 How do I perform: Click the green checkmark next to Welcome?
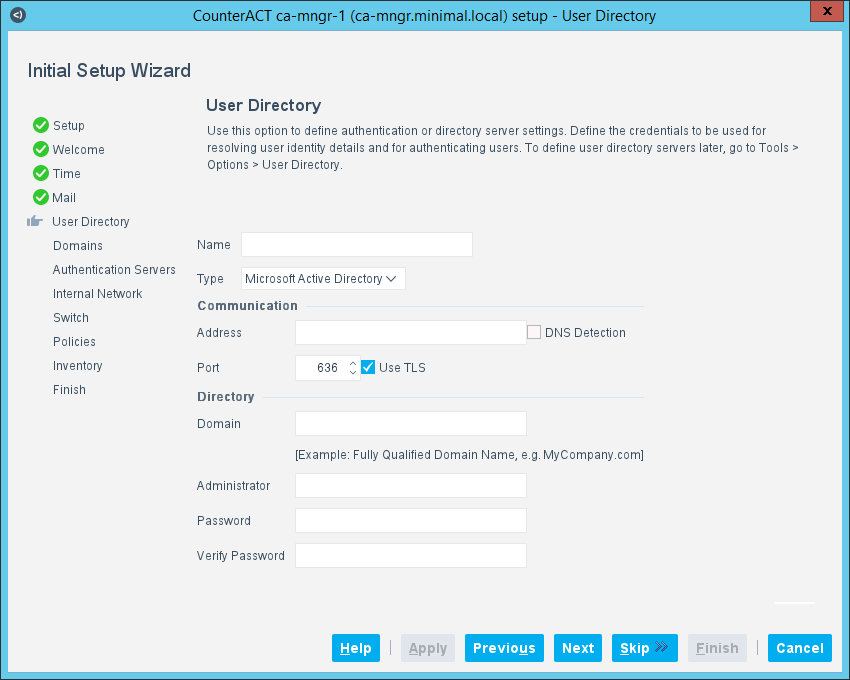[x=41, y=149]
